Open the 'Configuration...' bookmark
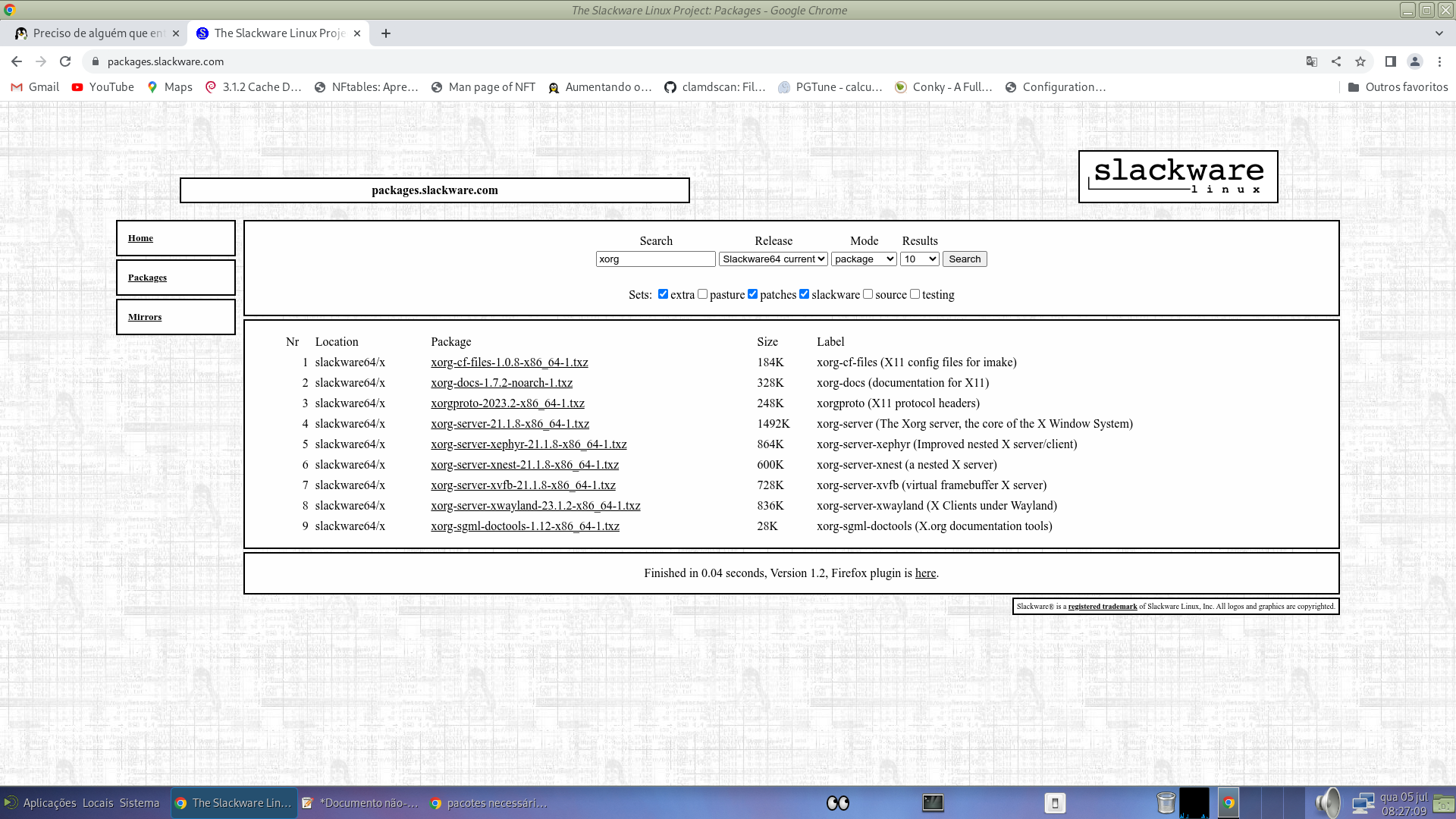This screenshot has width=1456, height=819. [x=1056, y=87]
